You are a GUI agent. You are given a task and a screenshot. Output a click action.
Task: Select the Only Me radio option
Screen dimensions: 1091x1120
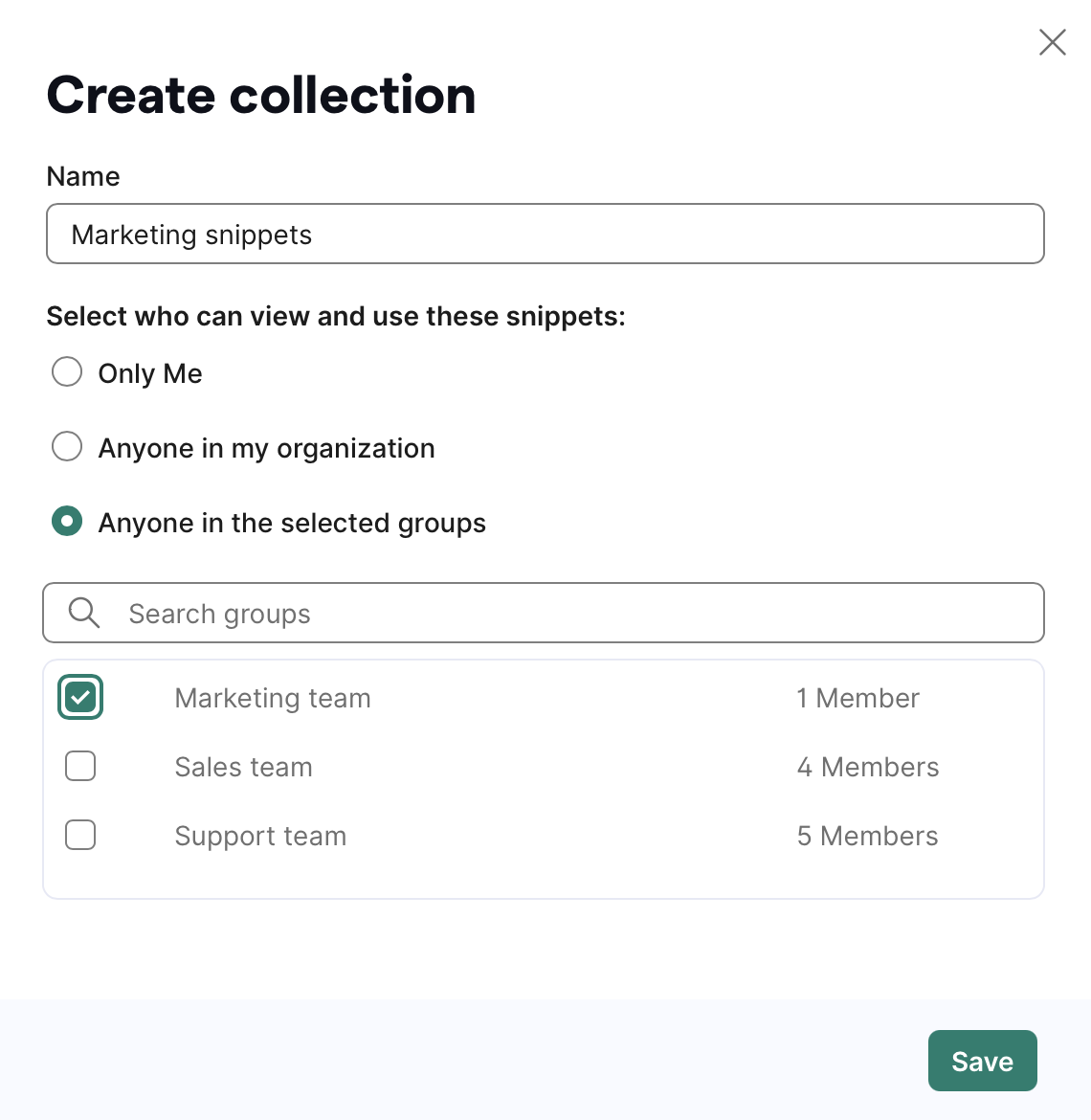[x=67, y=372]
